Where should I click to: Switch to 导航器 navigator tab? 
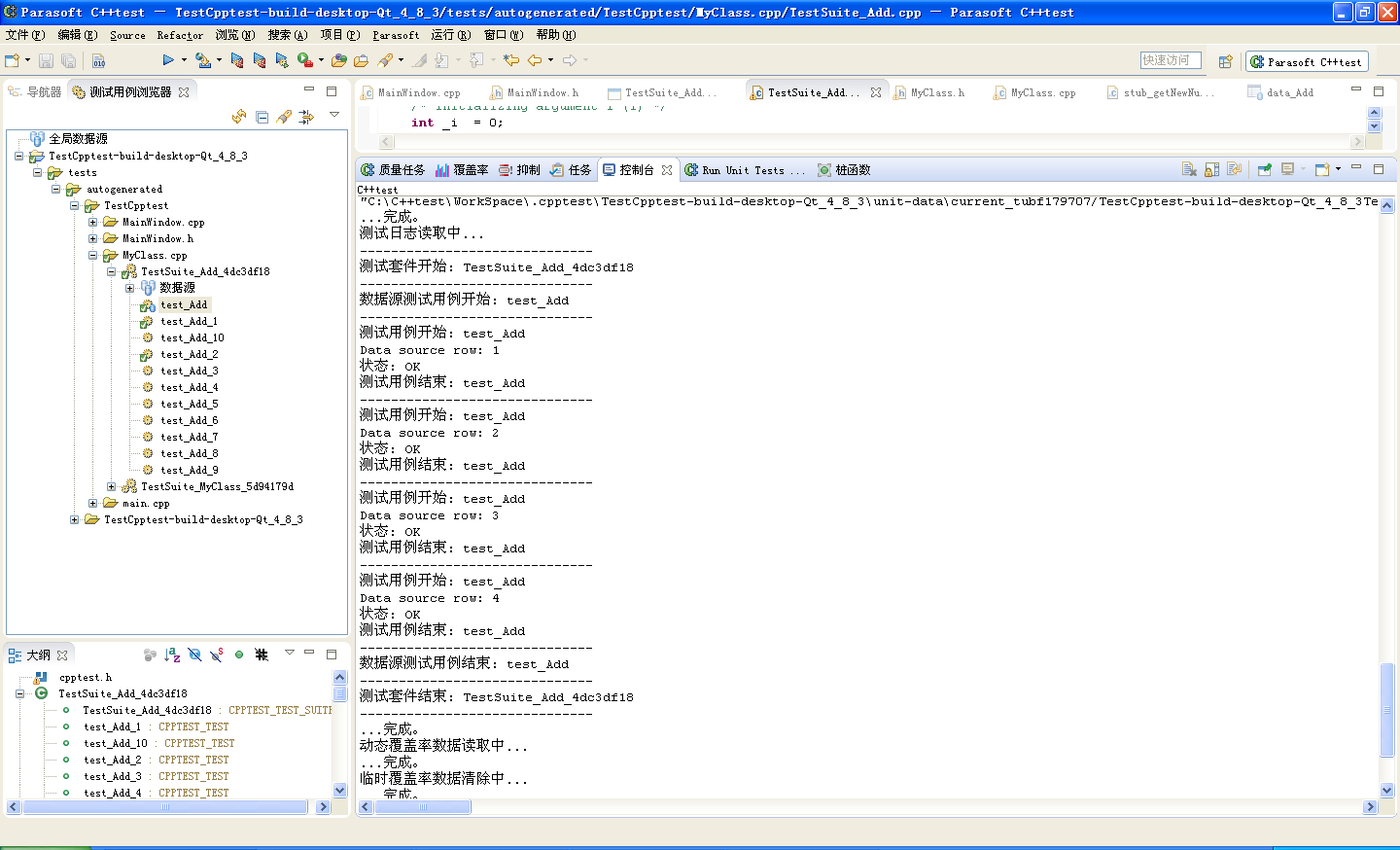[x=35, y=91]
